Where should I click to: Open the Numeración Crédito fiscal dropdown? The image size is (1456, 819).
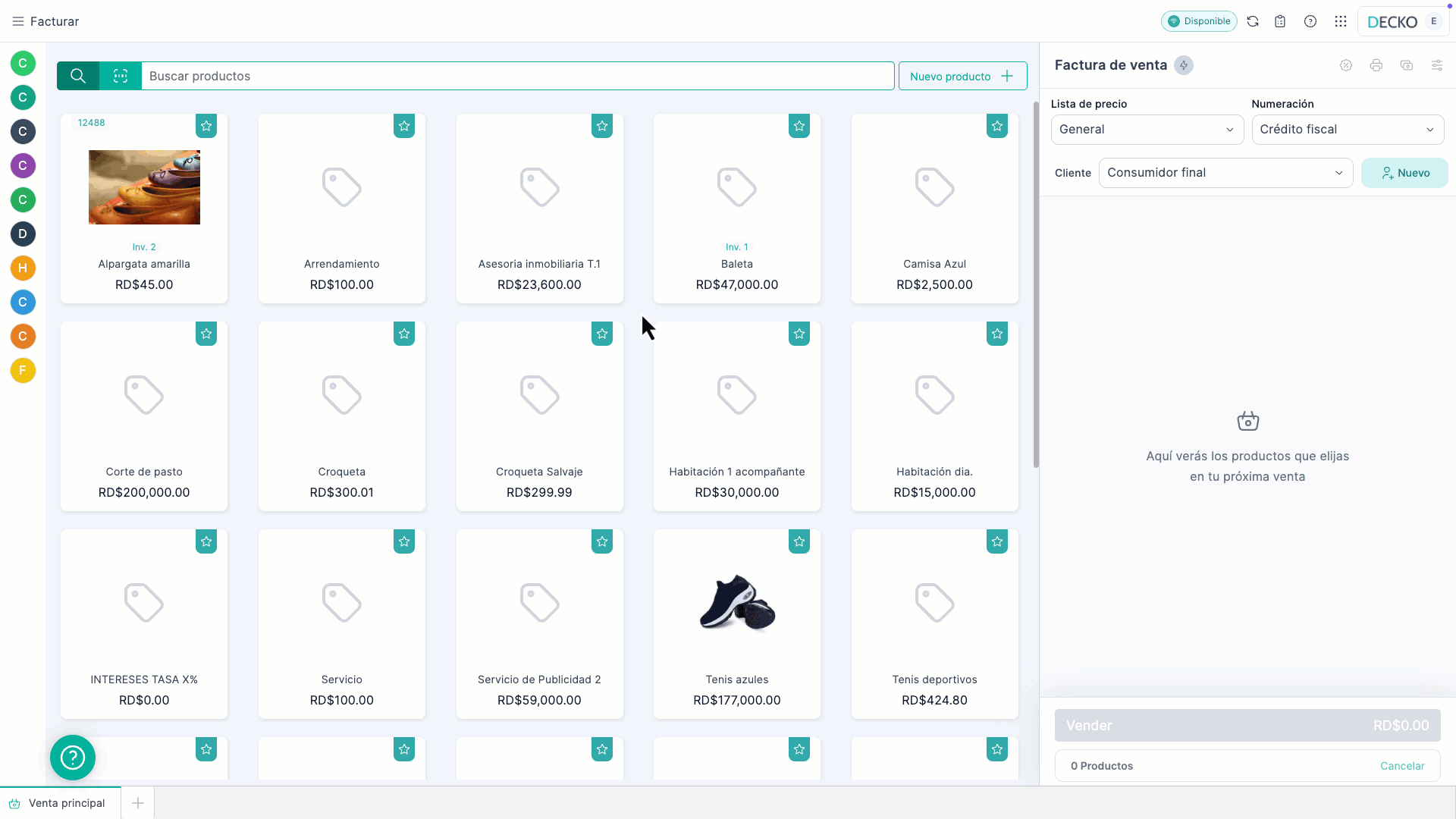coord(1348,130)
